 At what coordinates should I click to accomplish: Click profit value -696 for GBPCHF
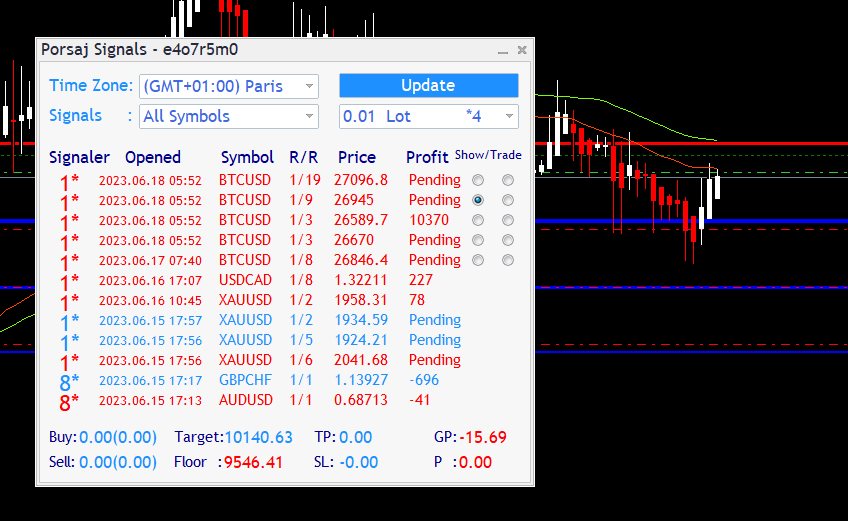424,380
